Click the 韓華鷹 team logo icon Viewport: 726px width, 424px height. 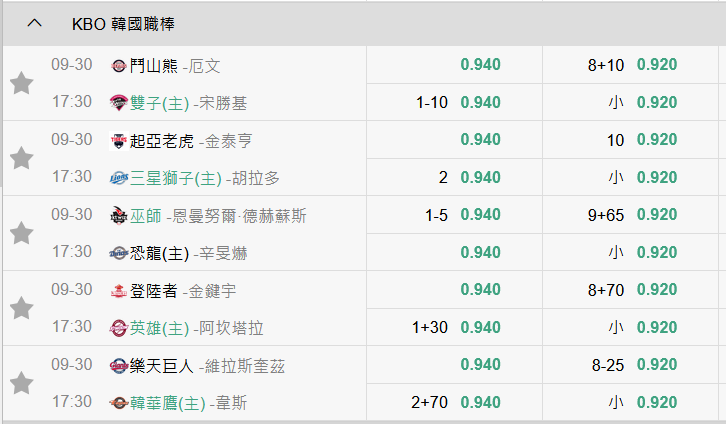tap(119, 403)
